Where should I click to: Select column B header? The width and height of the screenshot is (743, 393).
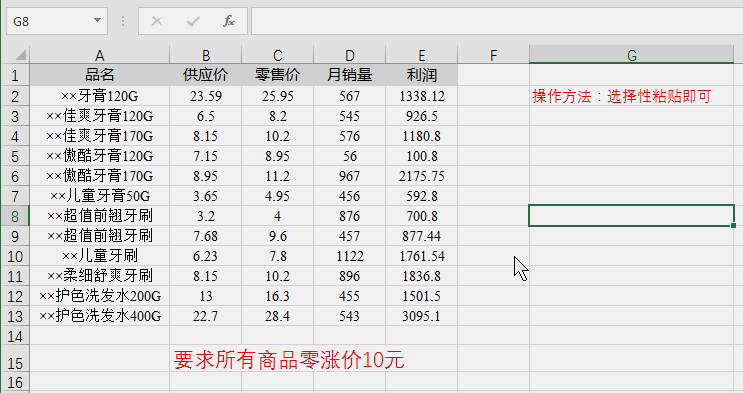coord(206,55)
